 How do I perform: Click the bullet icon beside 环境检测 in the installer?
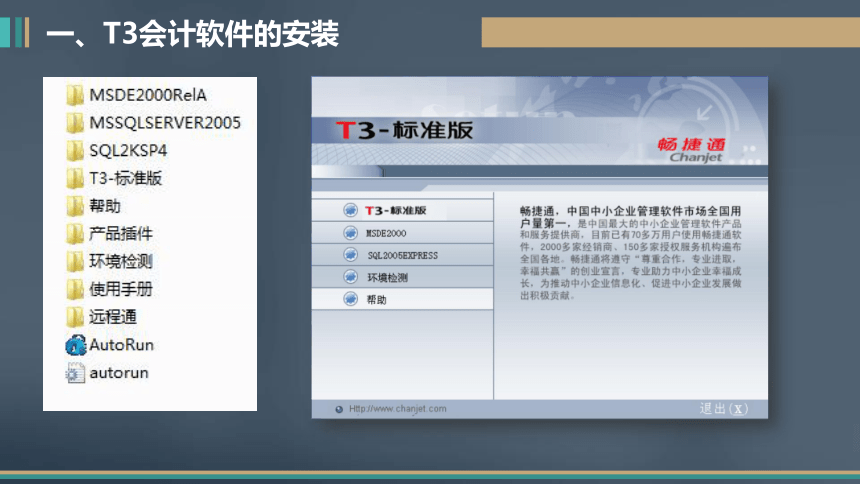(350, 277)
